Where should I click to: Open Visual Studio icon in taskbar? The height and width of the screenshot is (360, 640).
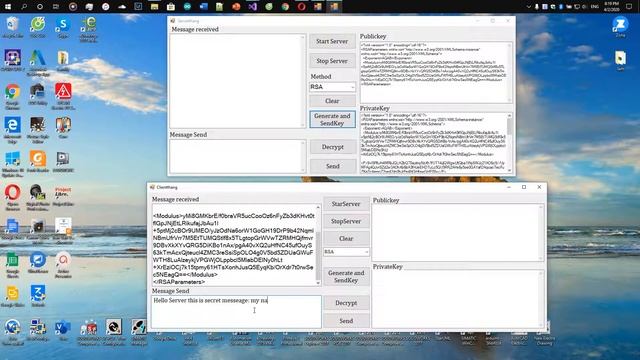[x=252, y=7]
